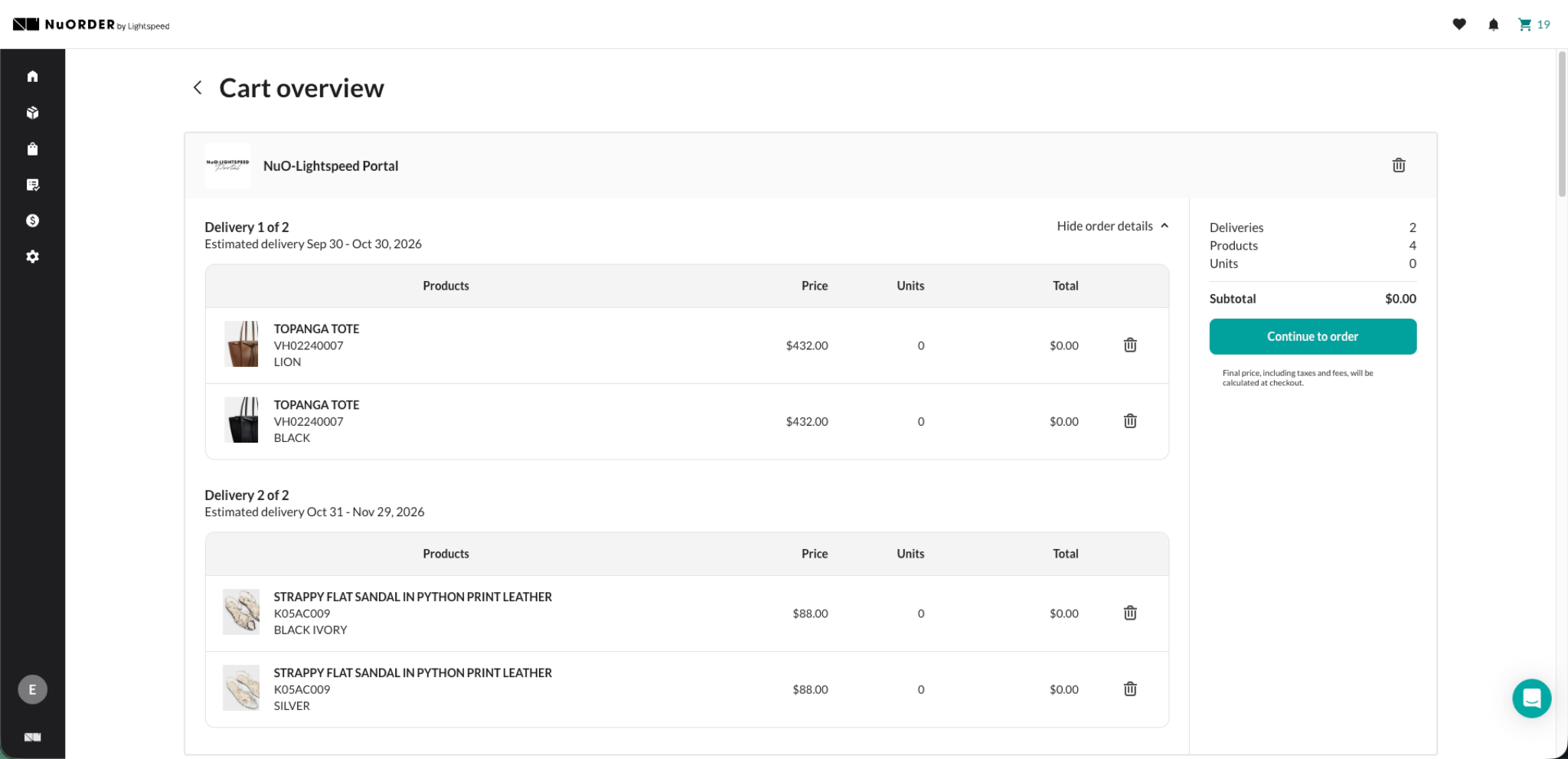This screenshot has width=1568, height=759.
Task: Click the Deliveries count in summary
Action: pyautogui.click(x=1413, y=227)
